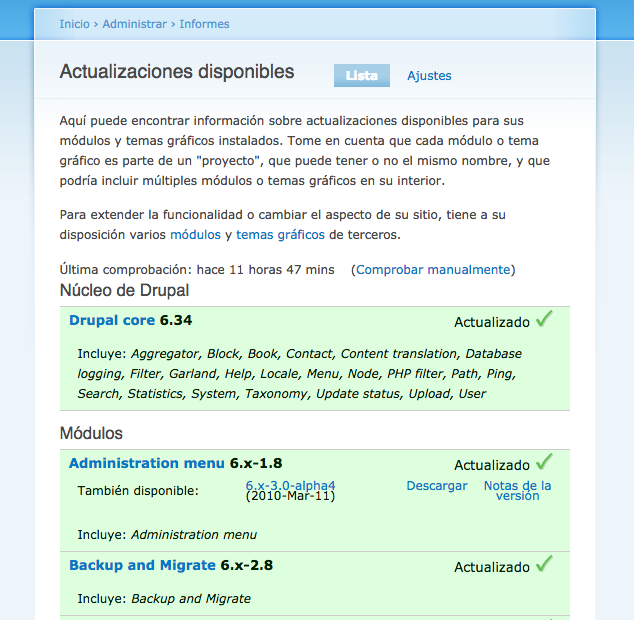Click version 6.x-1.8 of Administration menu
The width and height of the screenshot is (634, 620).
[256, 463]
